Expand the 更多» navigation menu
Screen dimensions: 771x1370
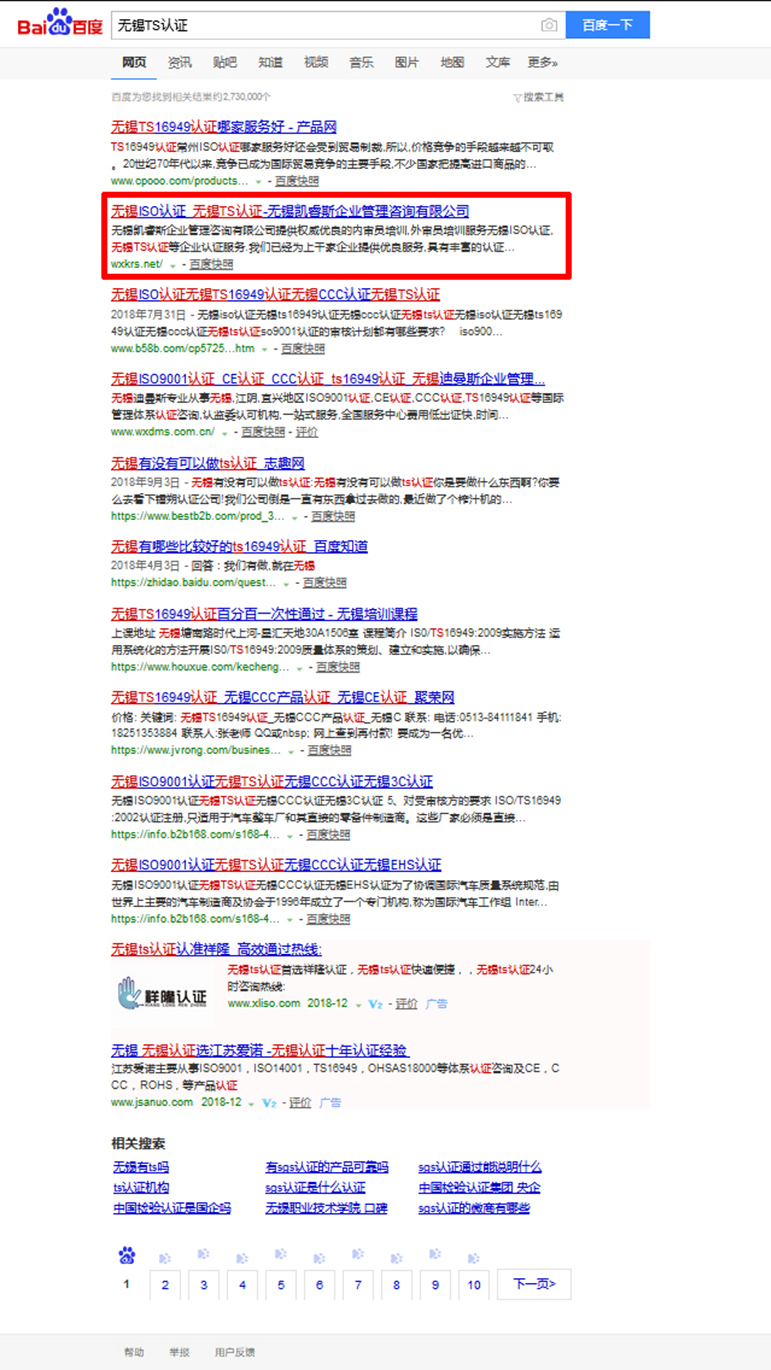543,63
